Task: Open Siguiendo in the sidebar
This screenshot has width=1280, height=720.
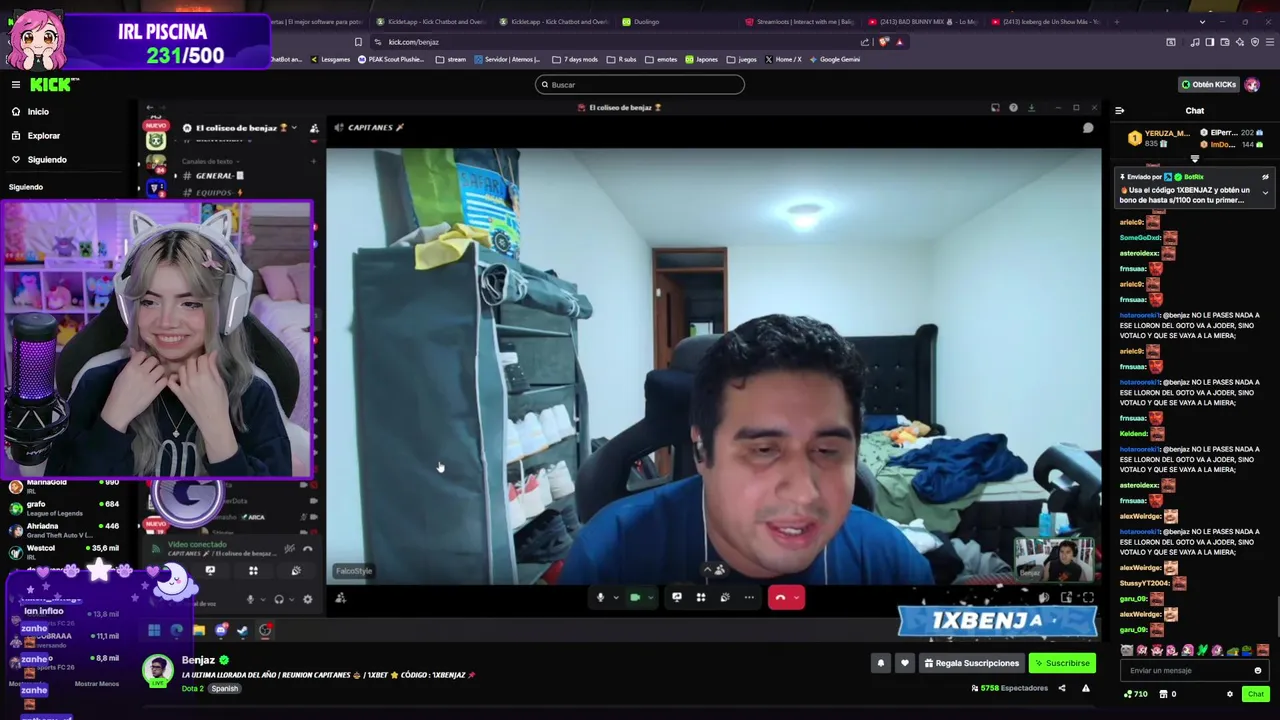Action: point(47,160)
